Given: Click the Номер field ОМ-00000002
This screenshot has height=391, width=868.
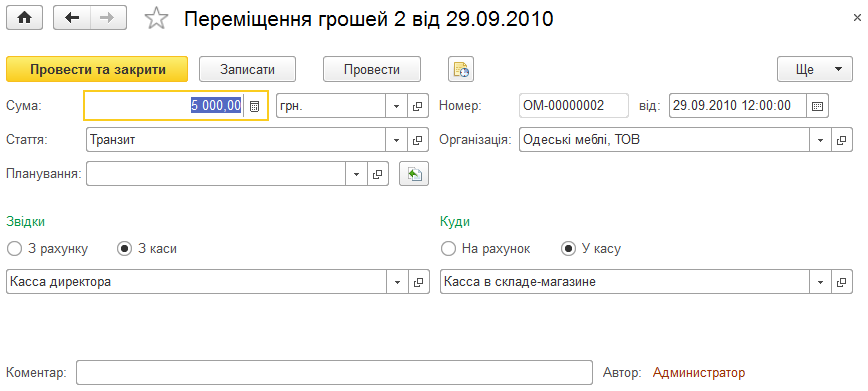Looking at the screenshot, I should click(x=574, y=106).
